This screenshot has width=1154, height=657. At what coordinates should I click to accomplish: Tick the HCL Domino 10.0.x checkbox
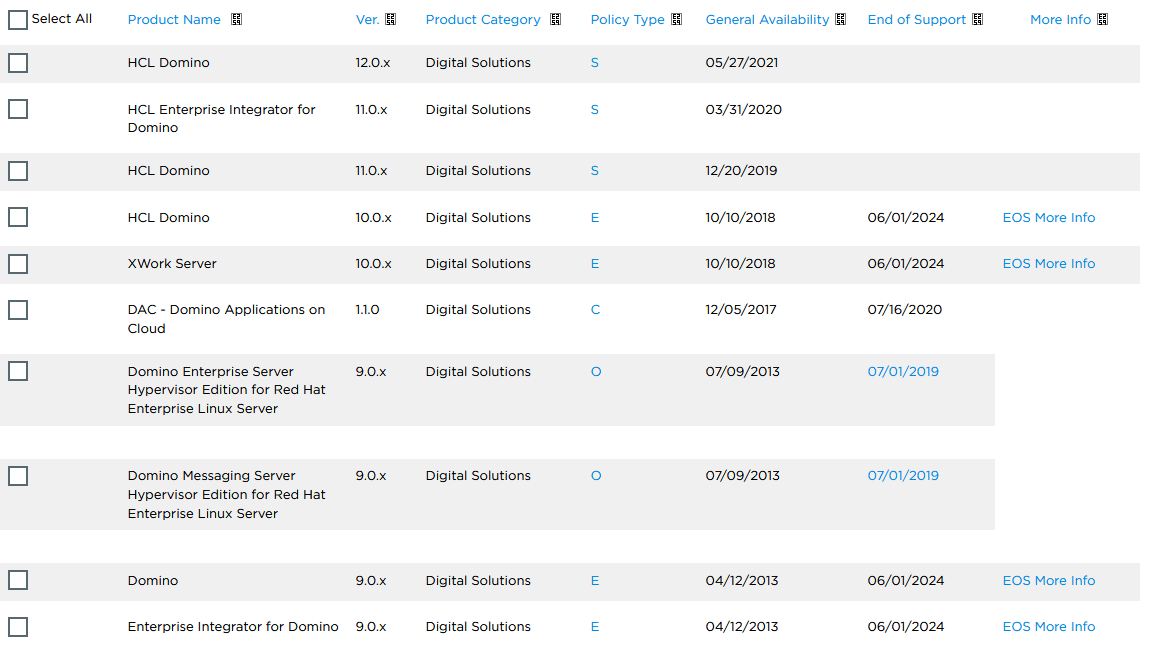tap(18, 218)
